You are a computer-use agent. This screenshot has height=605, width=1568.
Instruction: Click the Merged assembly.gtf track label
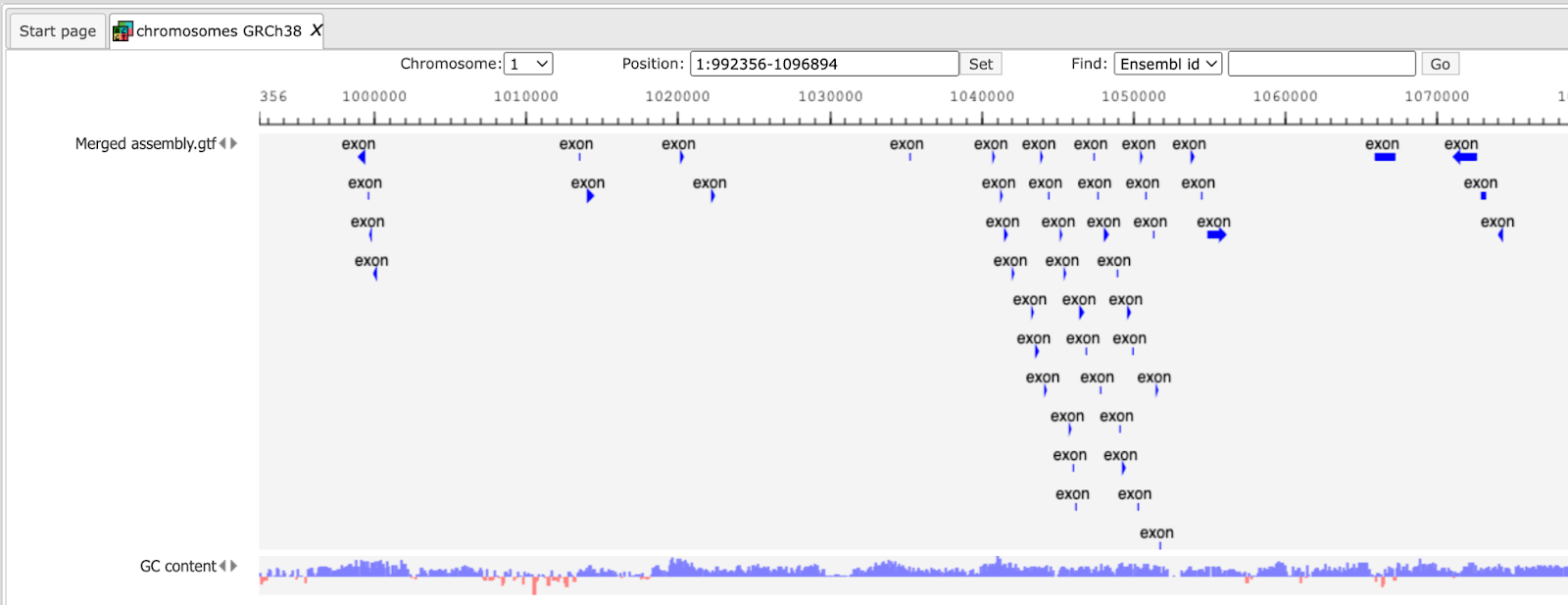click(x=145, y=143)
